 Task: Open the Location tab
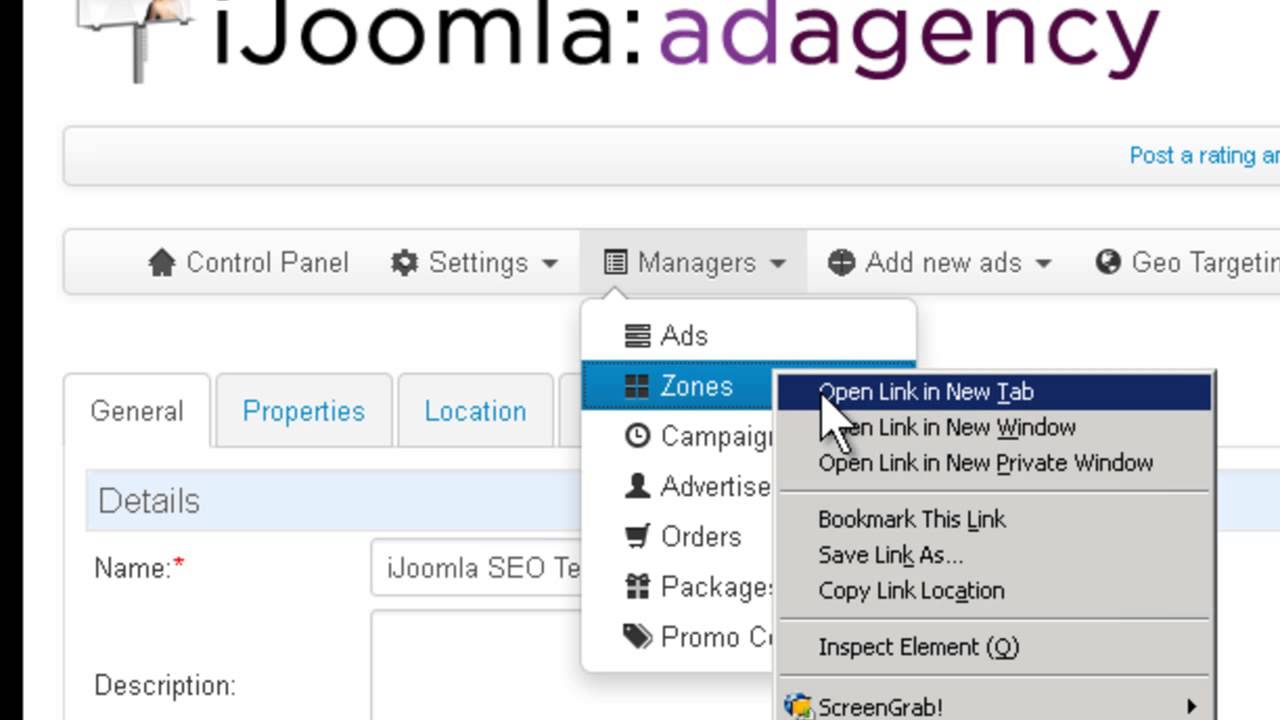tap(475, 411)
